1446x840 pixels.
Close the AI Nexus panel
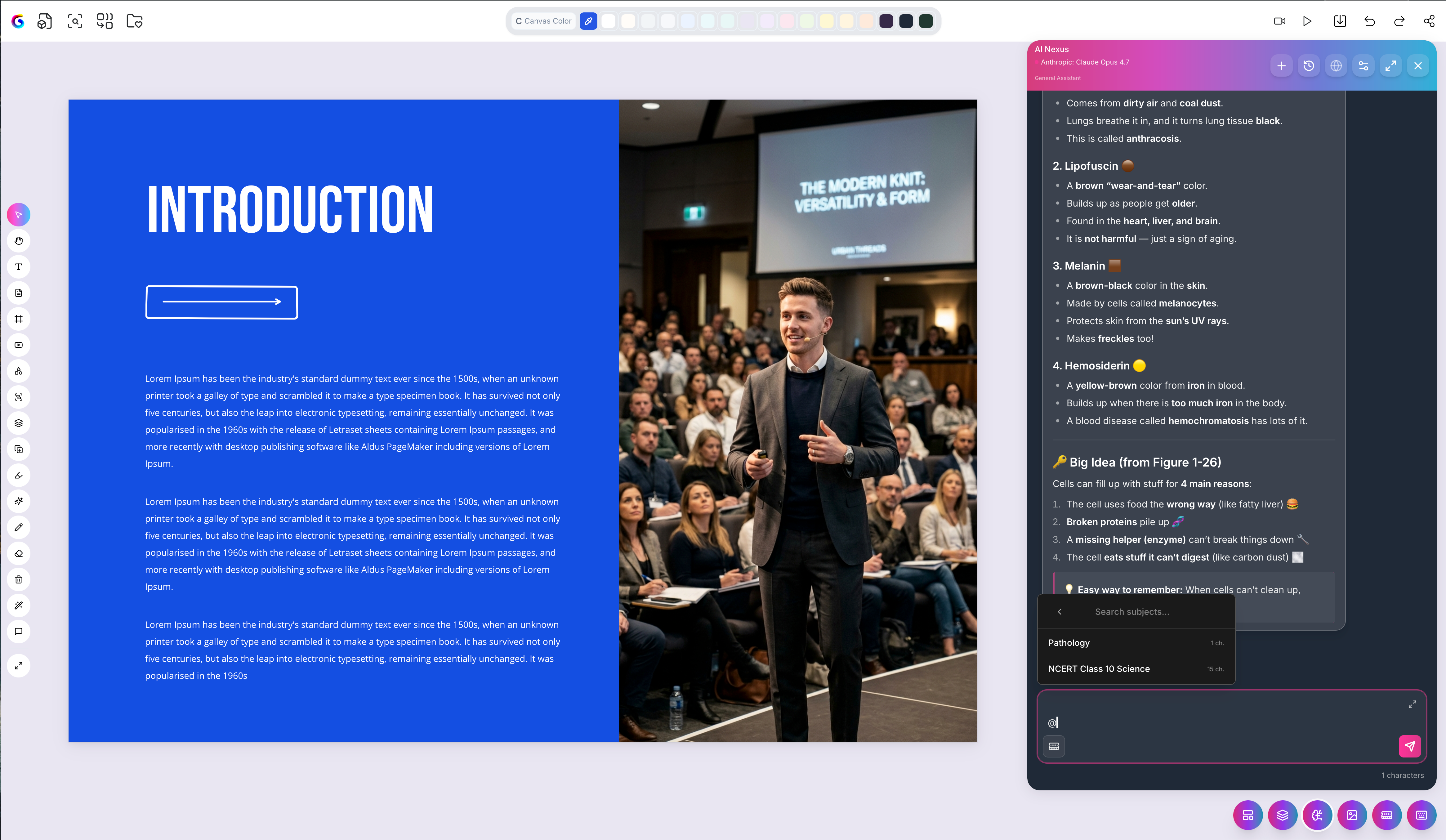point(1418,66)
